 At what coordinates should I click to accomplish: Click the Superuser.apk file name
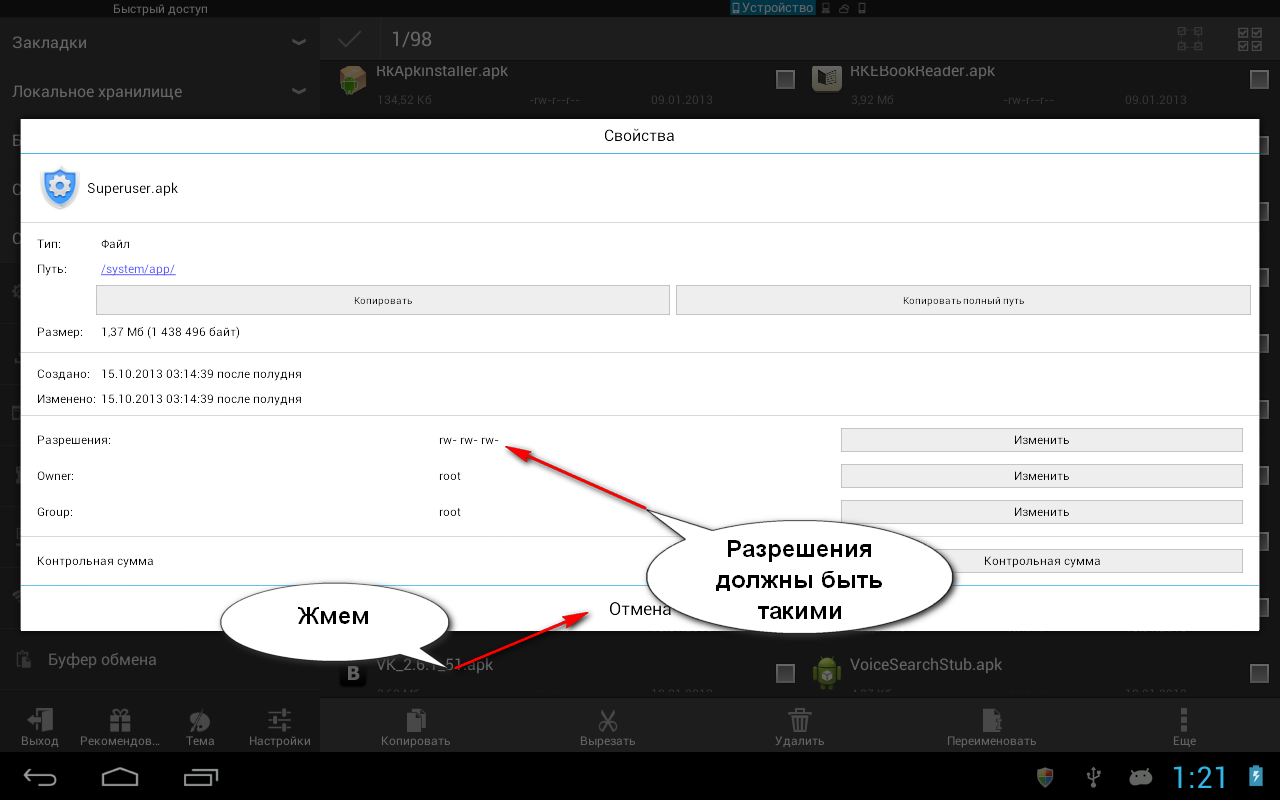click(x=132, y=188)
